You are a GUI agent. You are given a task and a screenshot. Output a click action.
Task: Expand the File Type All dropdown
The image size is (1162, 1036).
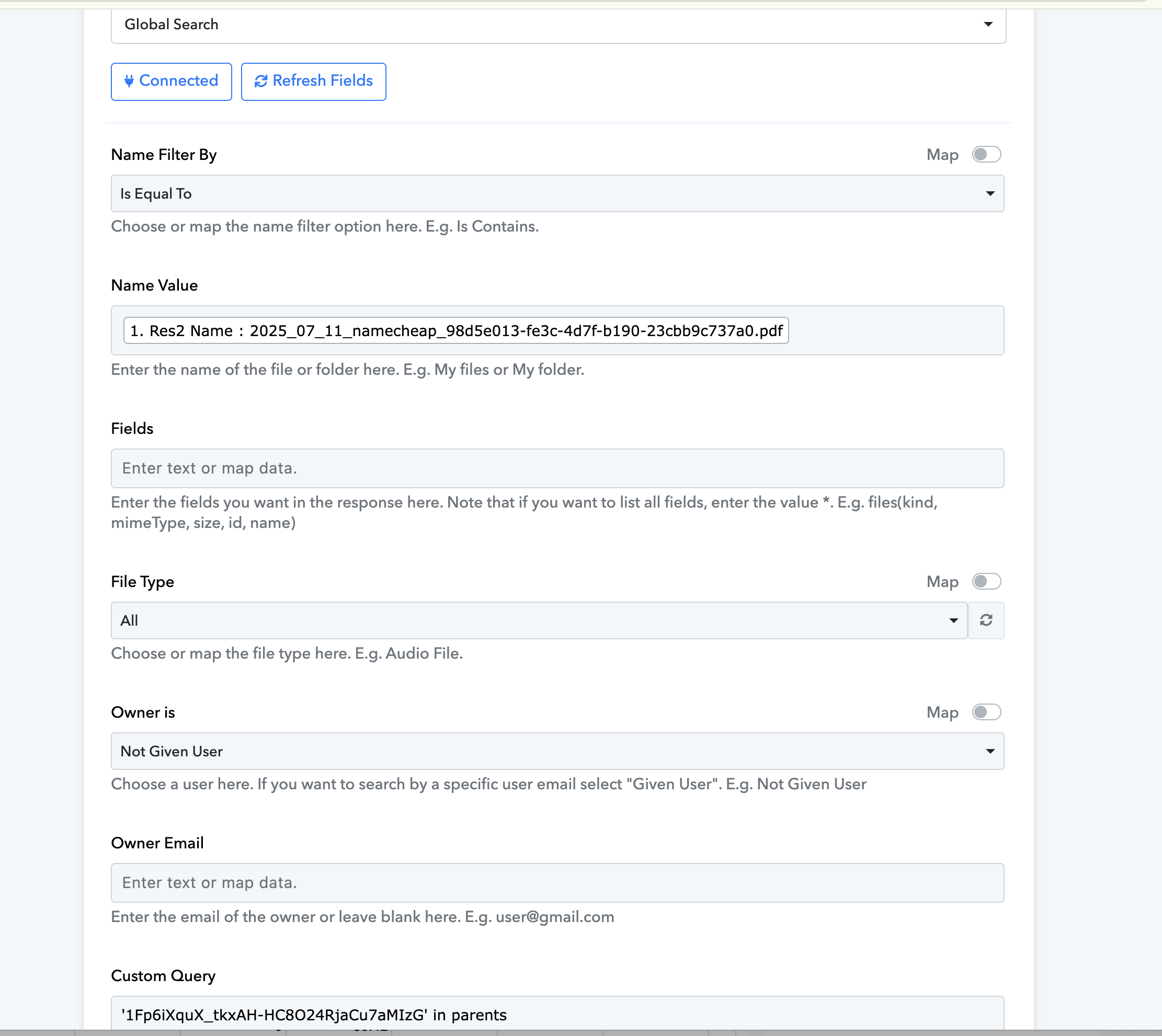[x=539, y=620]
